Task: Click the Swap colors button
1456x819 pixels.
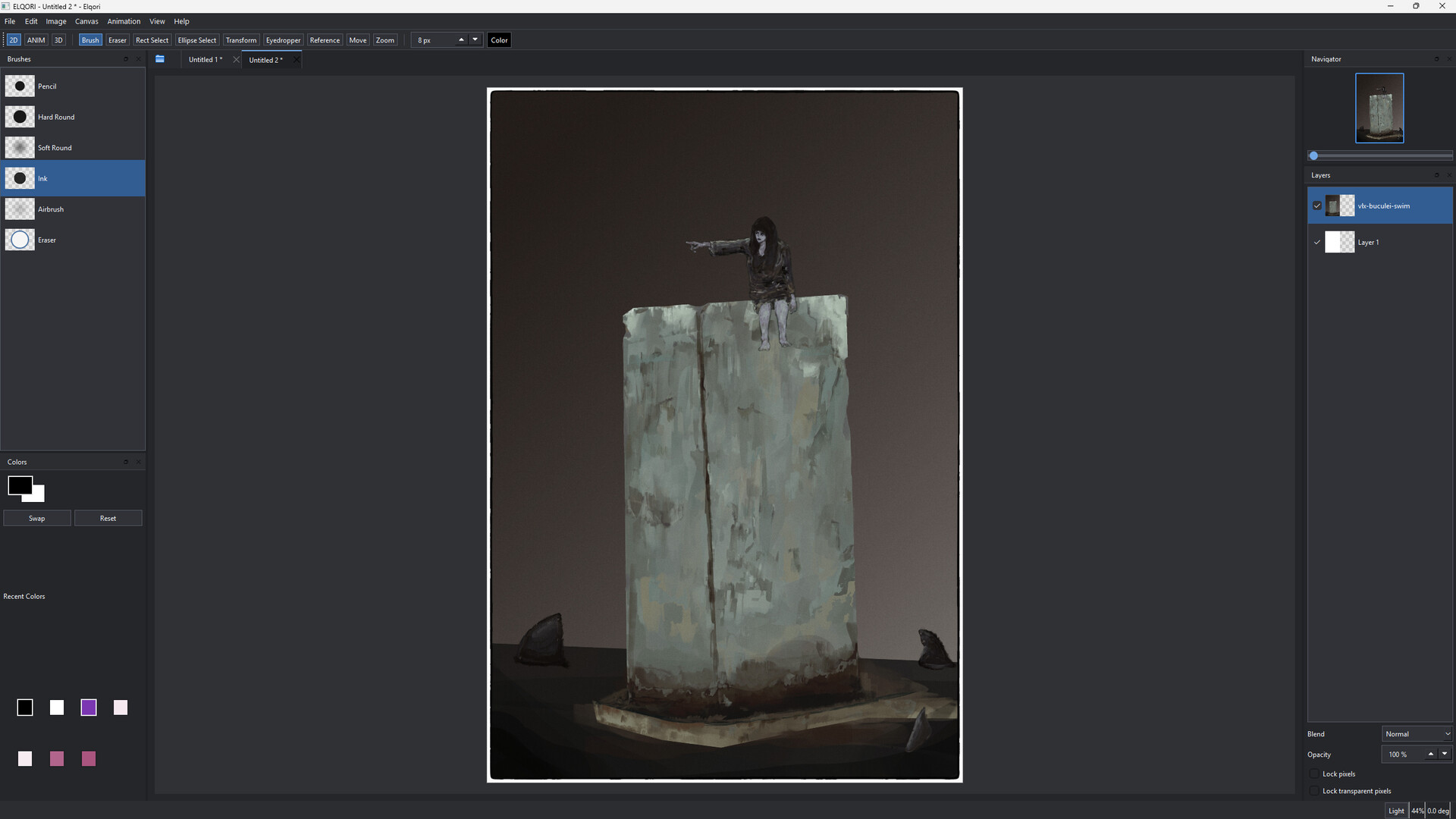Action: [37, 518]
